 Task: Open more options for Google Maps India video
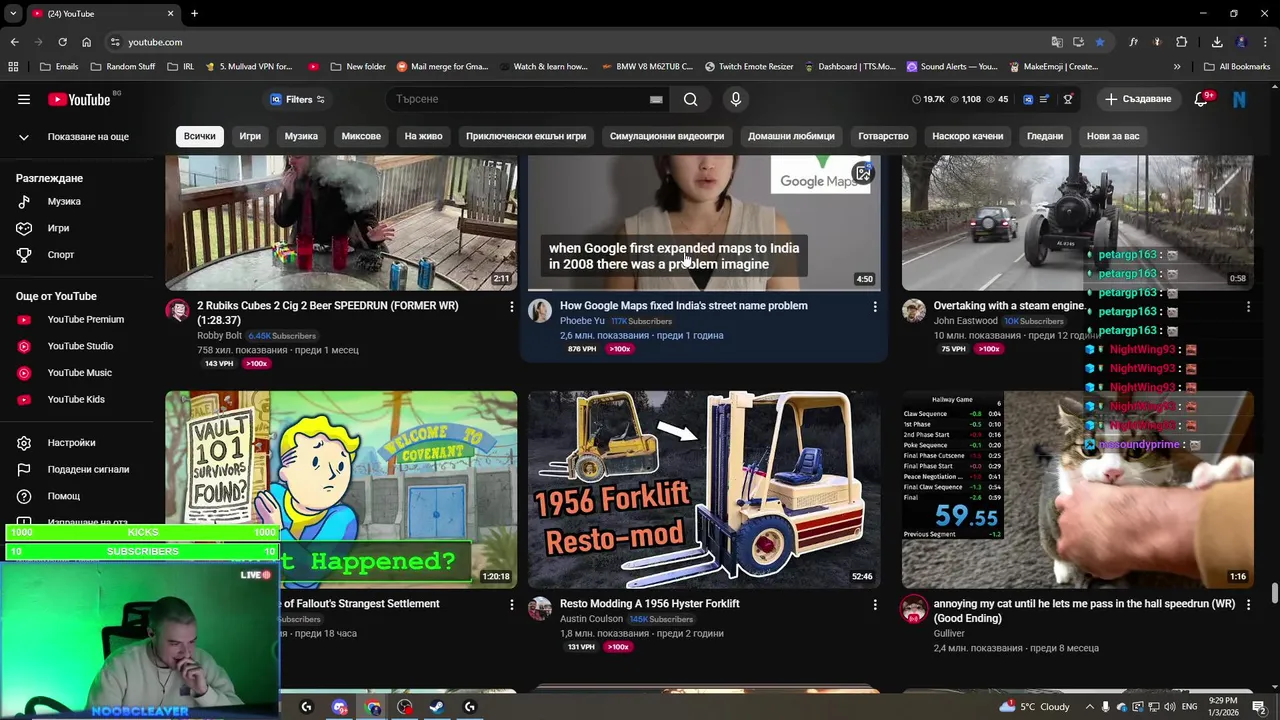874,307
